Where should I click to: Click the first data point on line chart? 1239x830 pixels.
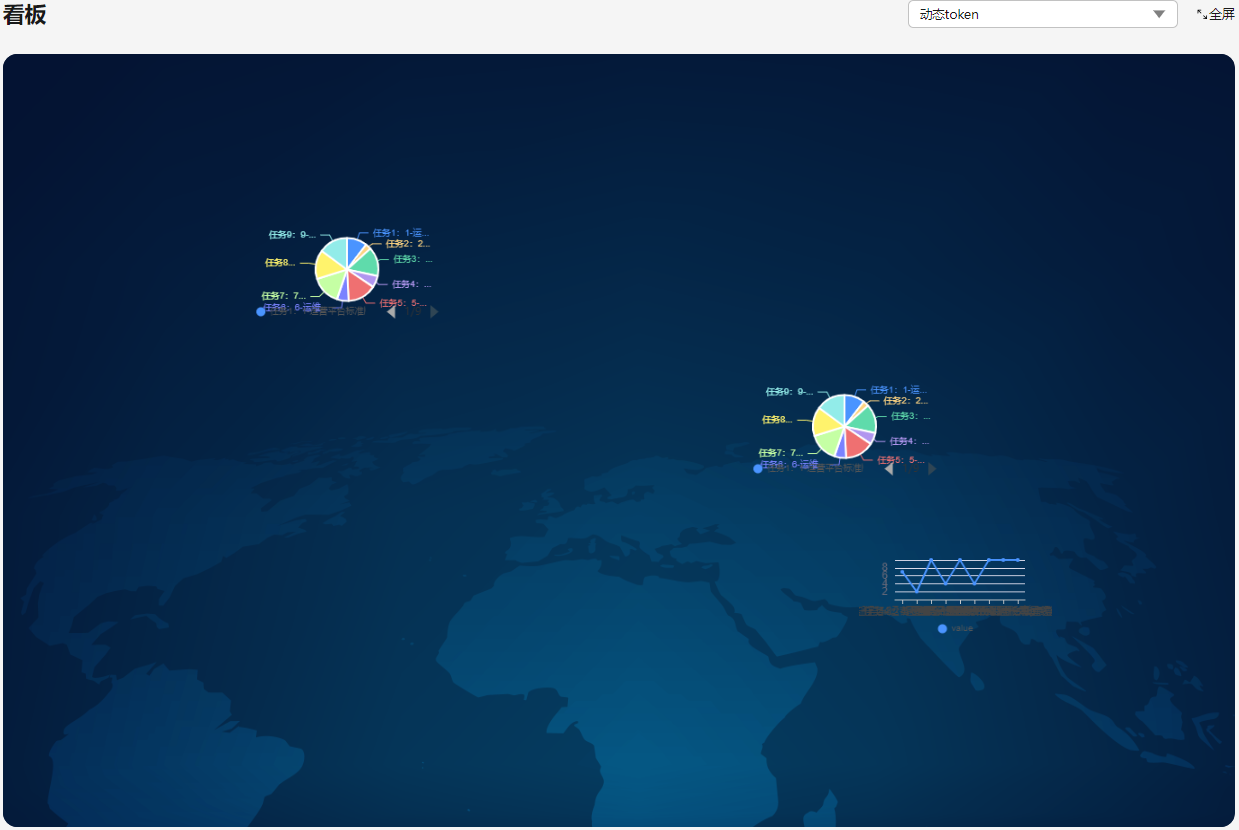point(902,572)
